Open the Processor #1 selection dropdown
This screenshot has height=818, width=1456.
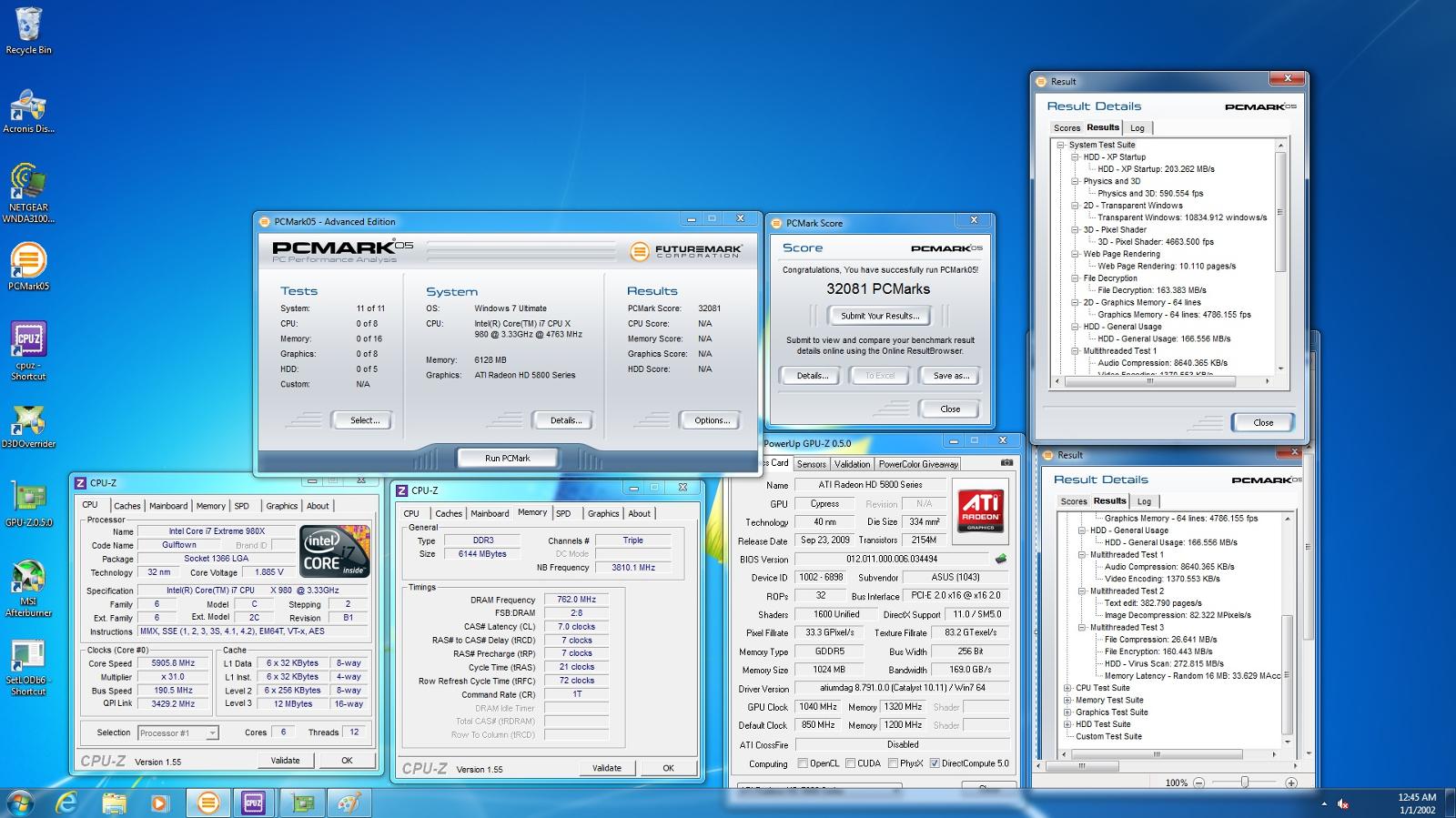(177, 732)
